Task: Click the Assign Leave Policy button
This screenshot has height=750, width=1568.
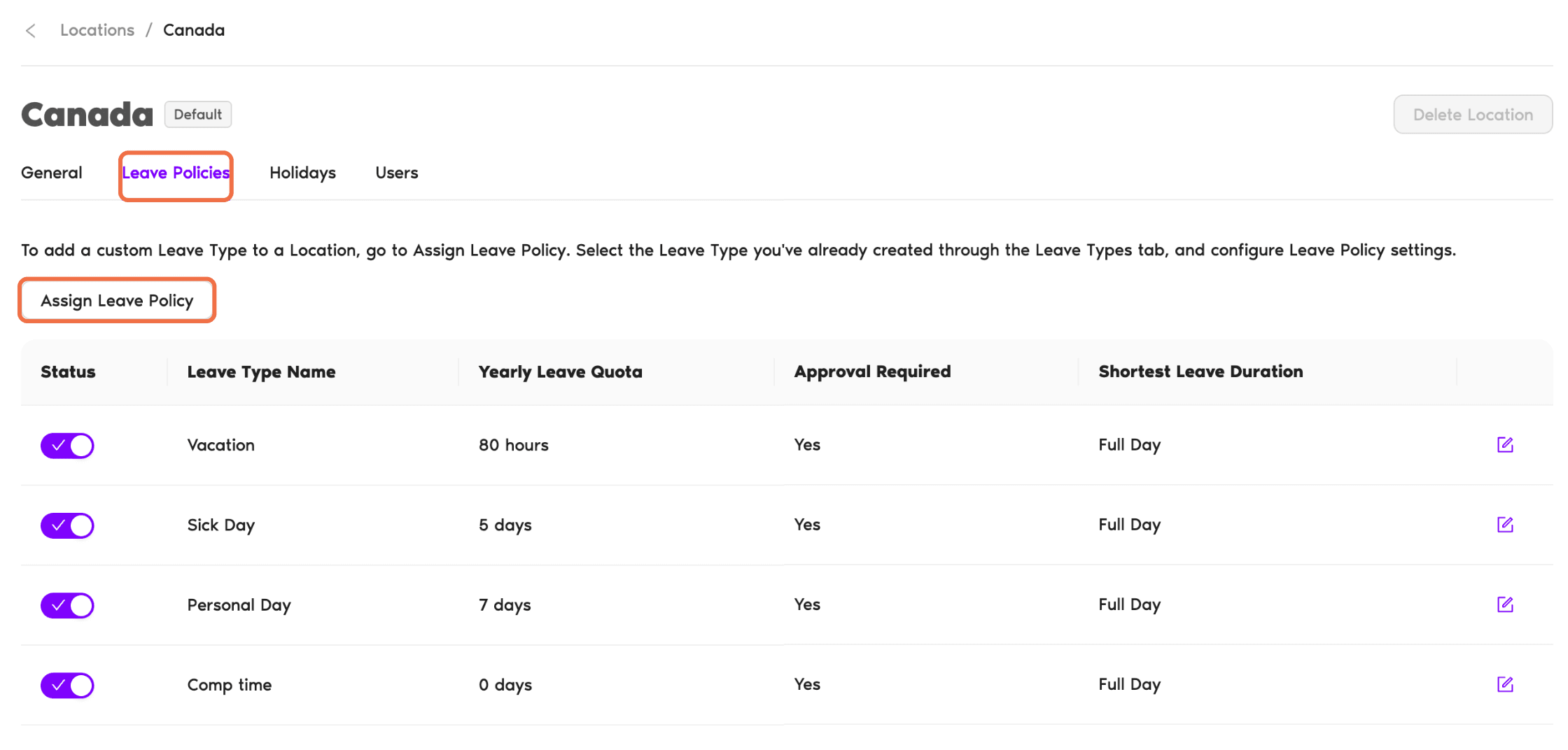Action: [x=117, y=301]
